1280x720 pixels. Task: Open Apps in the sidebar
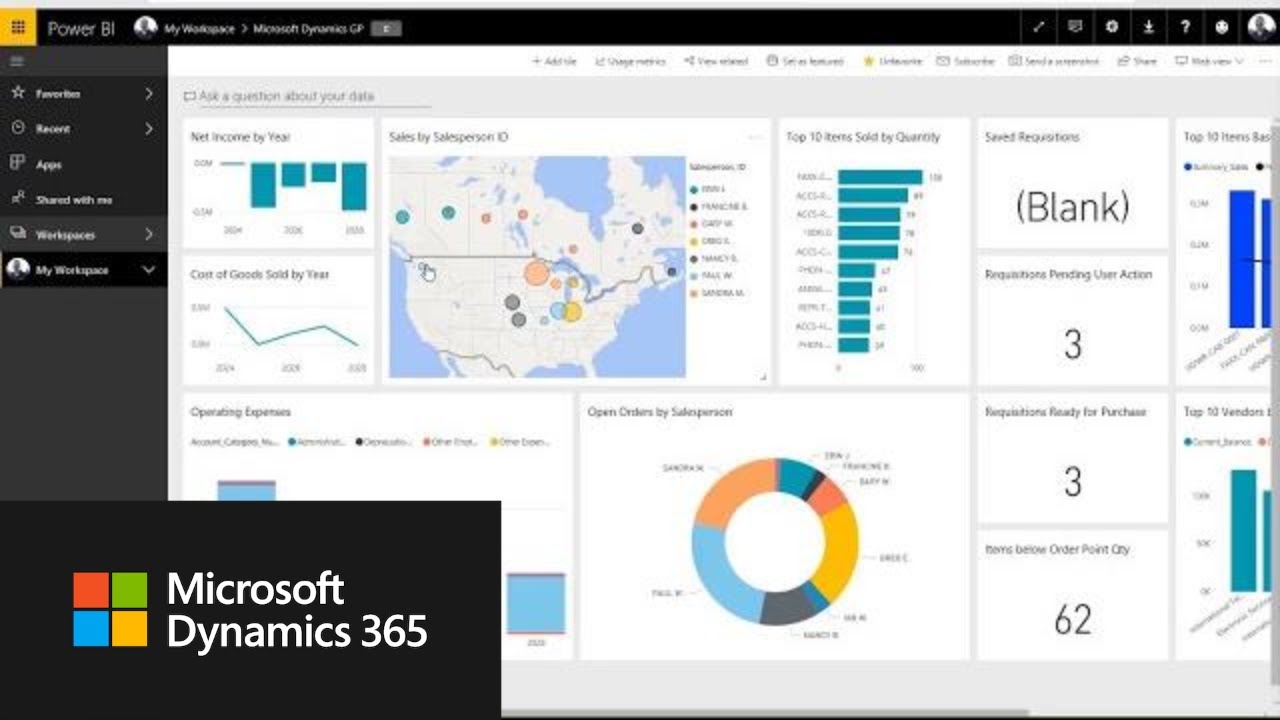click(48, 165)
